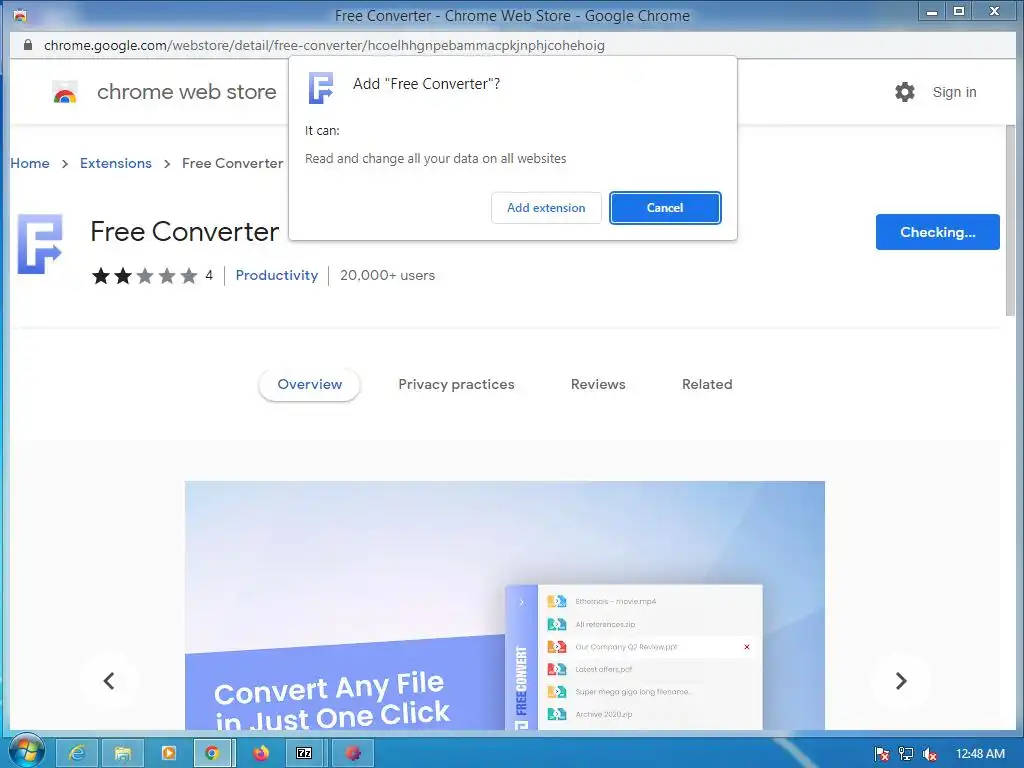Launch Firefox from the taskbar
1024x768 pixels.
point(261,753)
